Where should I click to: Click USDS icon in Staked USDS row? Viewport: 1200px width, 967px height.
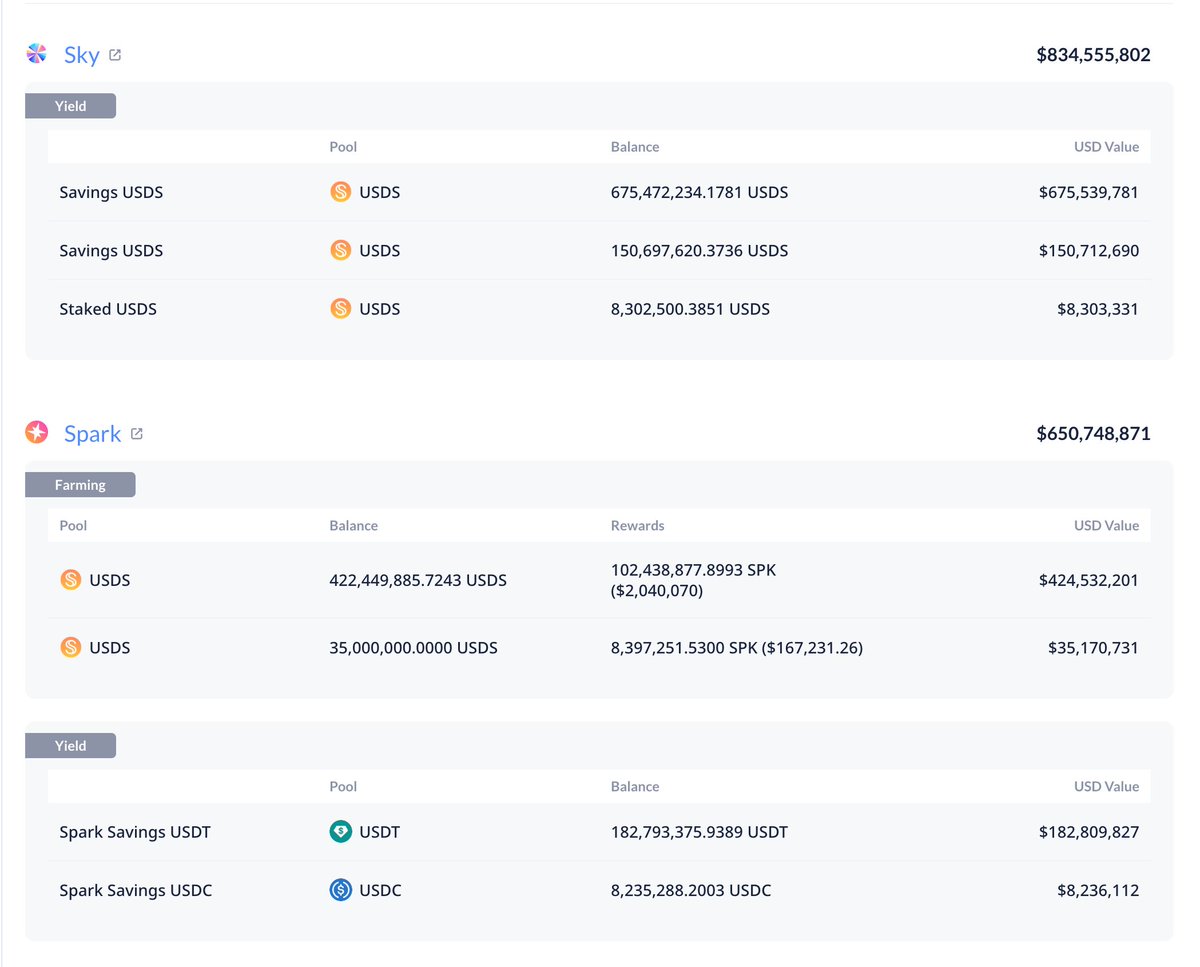(341, 309)
